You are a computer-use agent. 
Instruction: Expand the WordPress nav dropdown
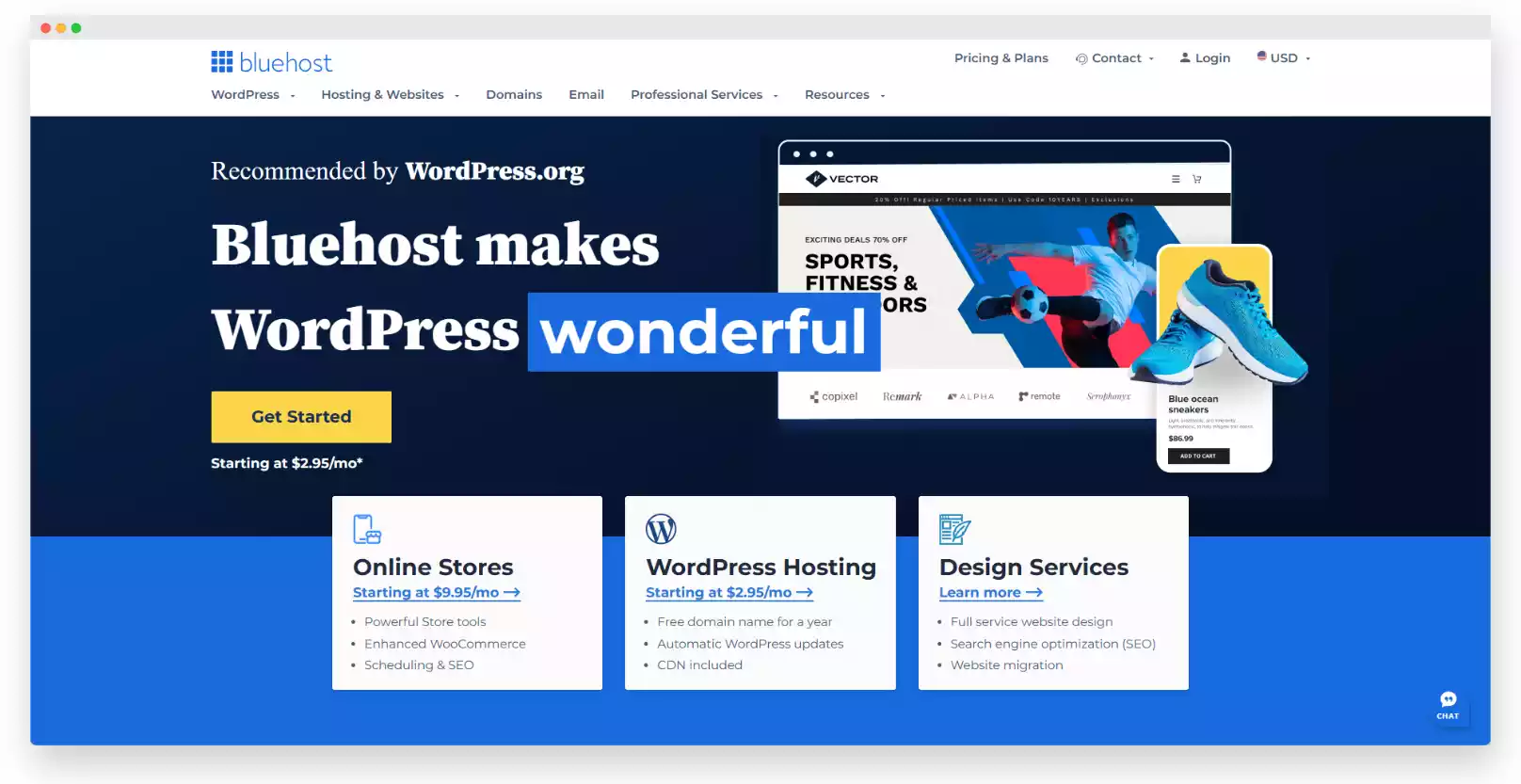pyautogui.click(x=293, y=96)
